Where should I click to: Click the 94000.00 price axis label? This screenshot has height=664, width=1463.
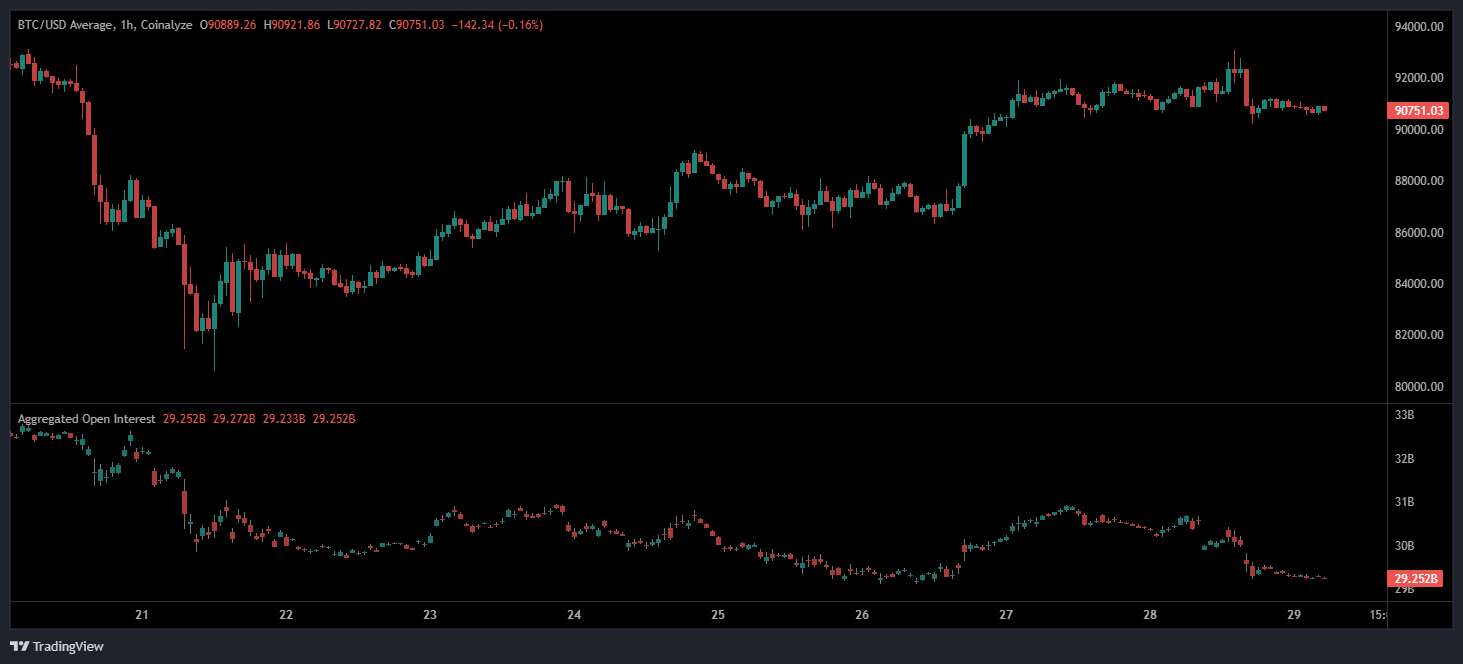tap(1418, 27)
